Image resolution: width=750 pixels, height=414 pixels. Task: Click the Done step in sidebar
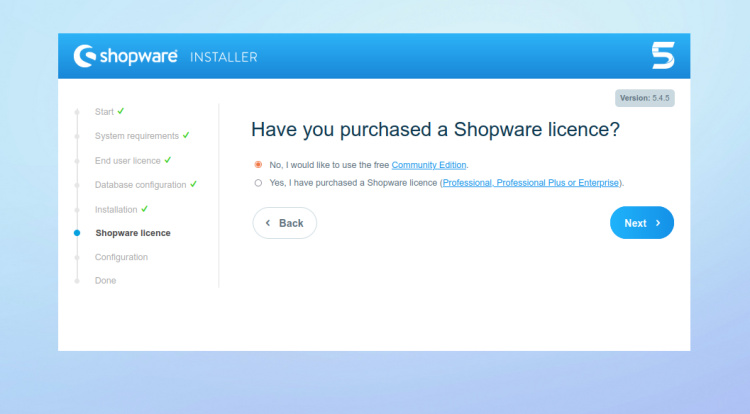click(x=105, y=281)
